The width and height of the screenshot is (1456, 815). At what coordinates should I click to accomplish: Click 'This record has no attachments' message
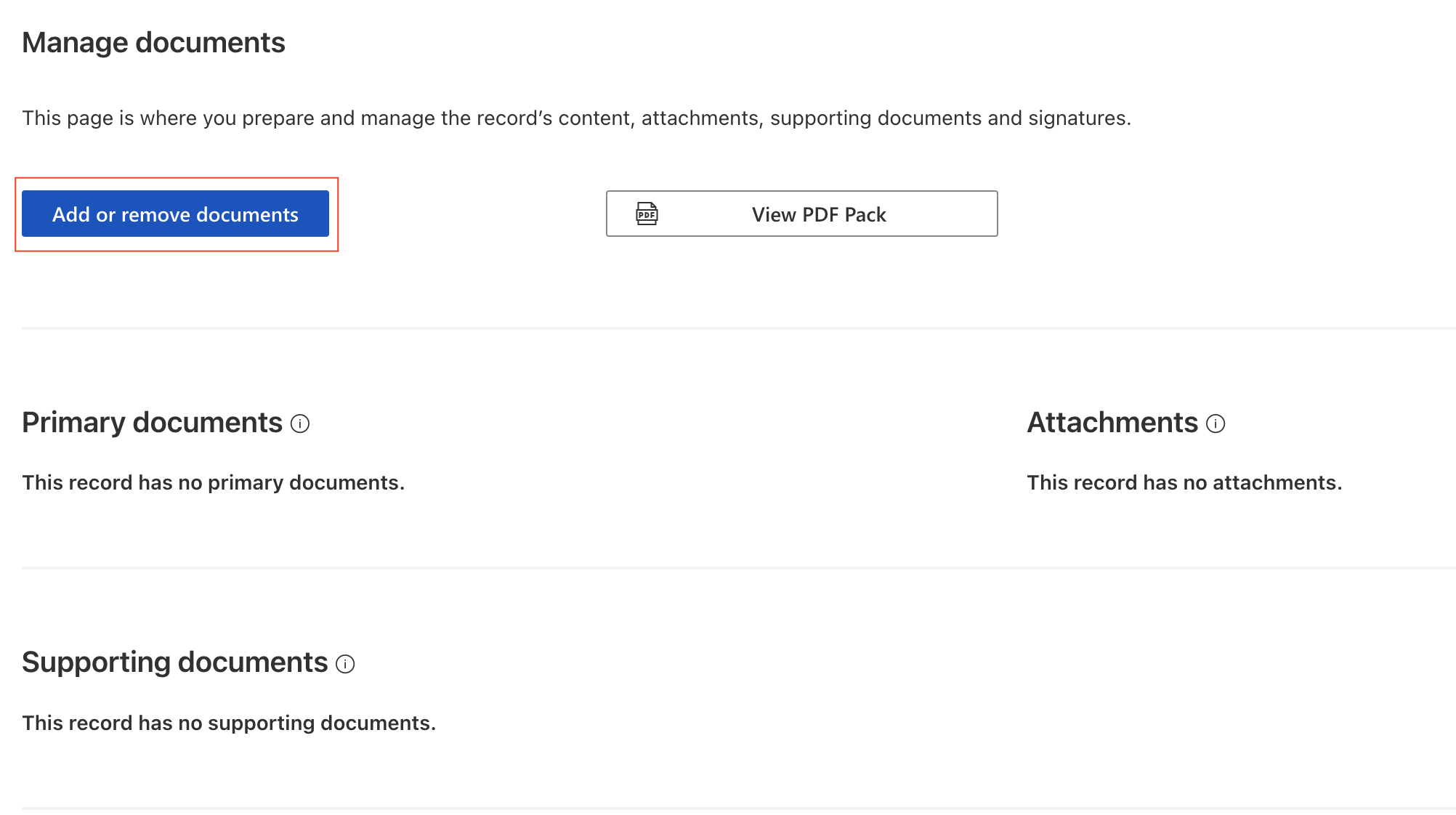1184,483
